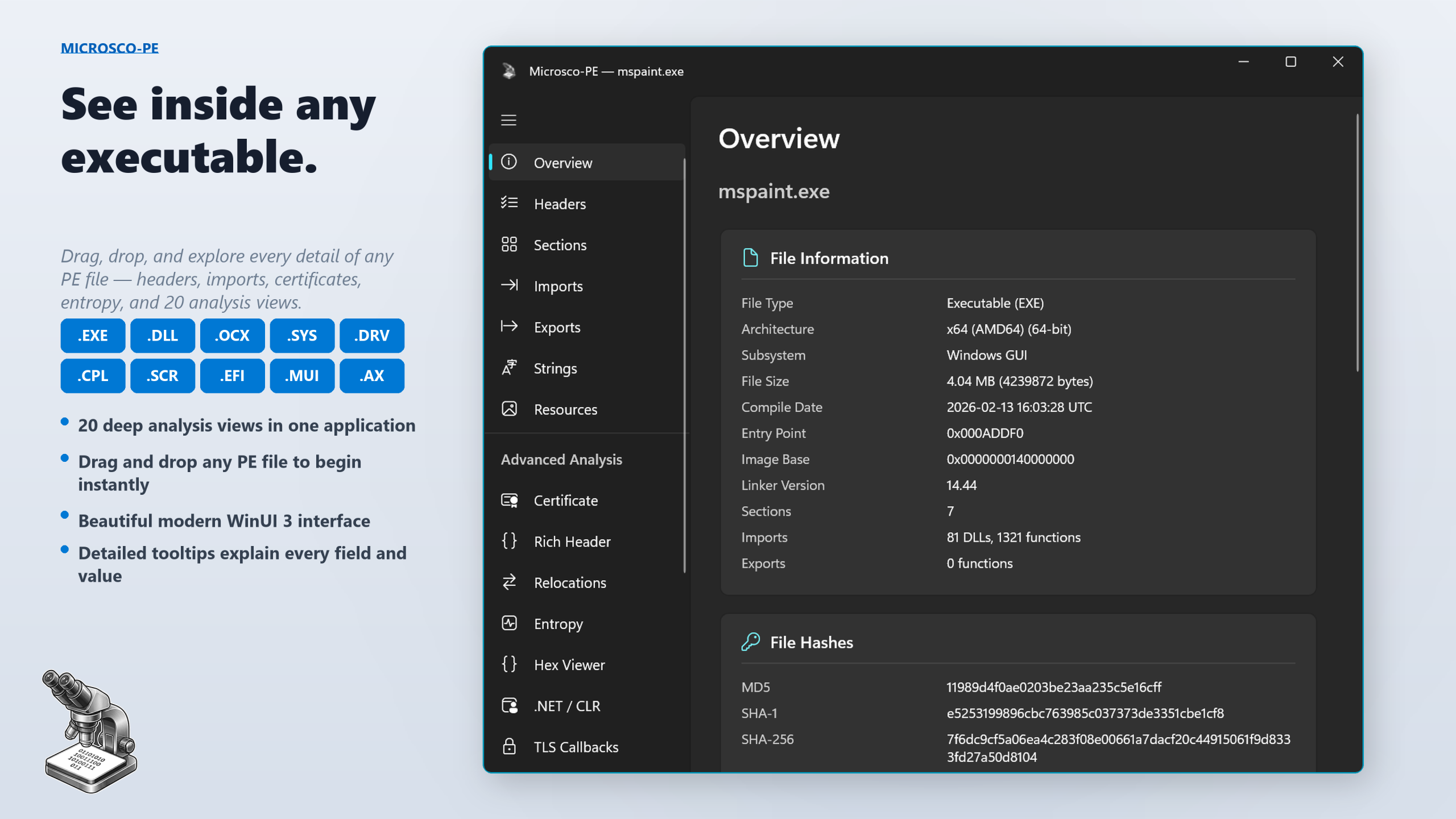Viewport: 1456px width, 819px height.
Task: Open the Entropy analysis view
Action: pos(558,623)
